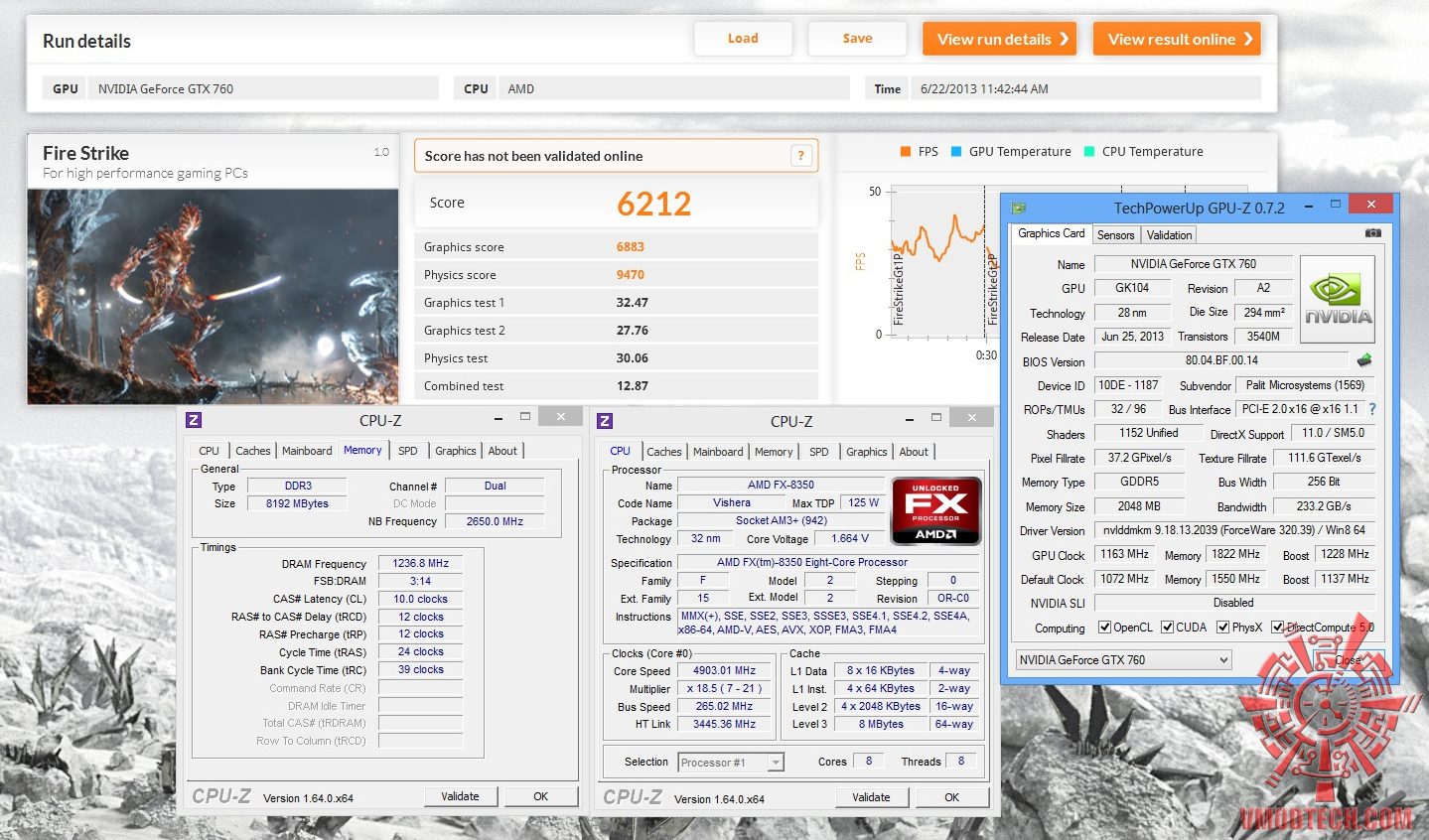Toggle the OpenCL checkbox in GPU-Z
This screenshot has width=1429, height=840.
(x=1104, y=628)
